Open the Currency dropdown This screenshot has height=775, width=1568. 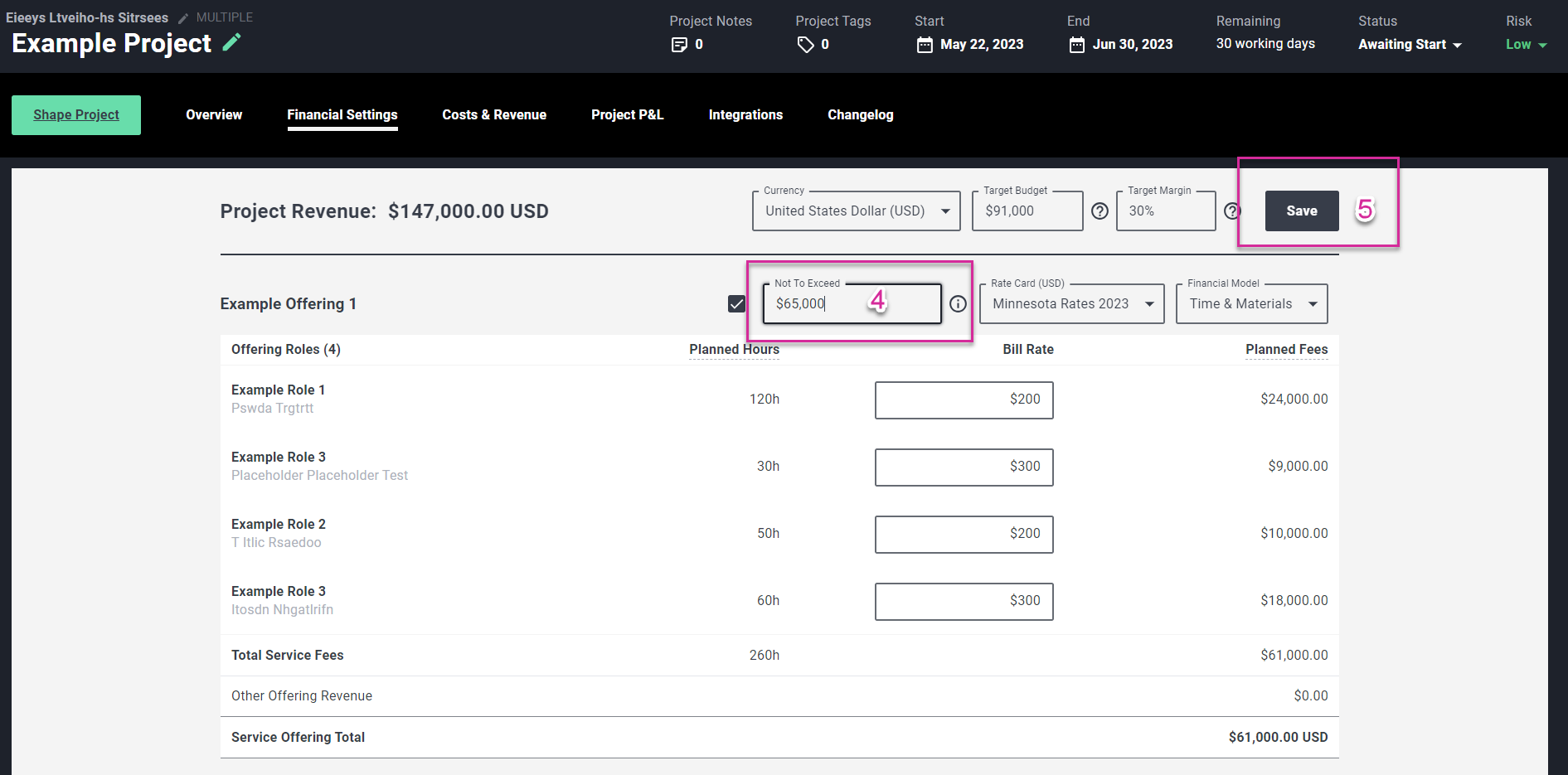pos(857,211)
